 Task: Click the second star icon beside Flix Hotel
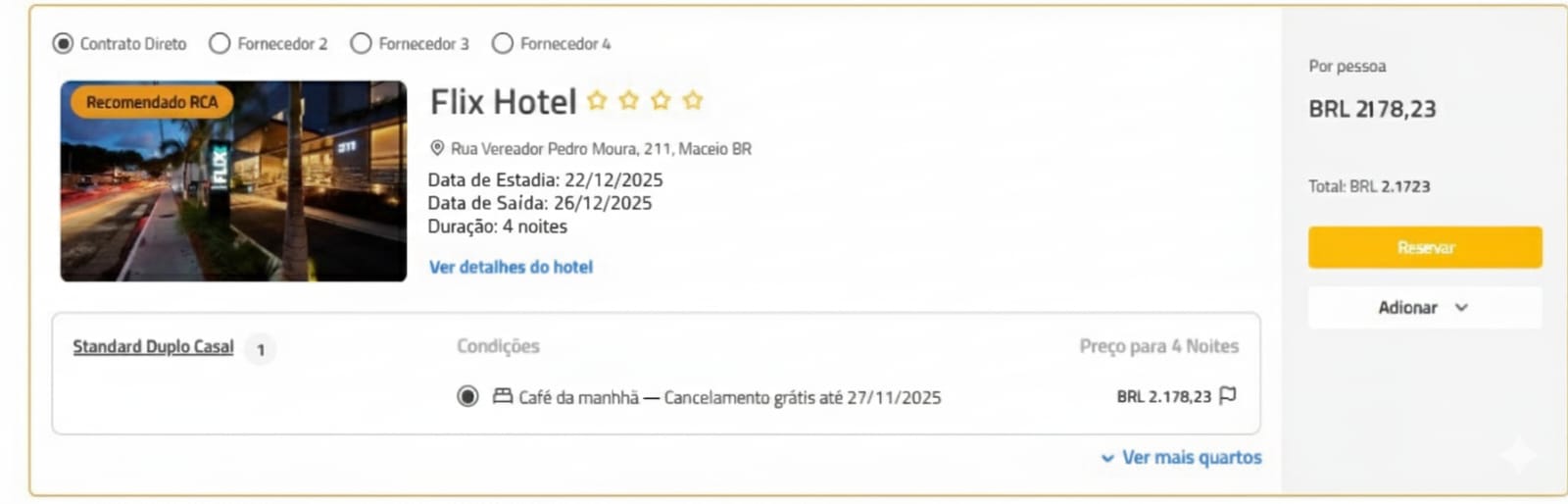point(629,100)
